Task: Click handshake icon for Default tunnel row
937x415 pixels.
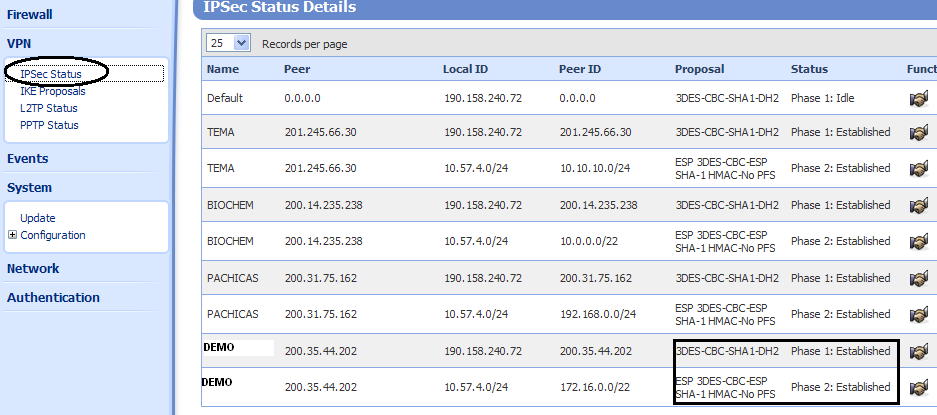Action: pyautogui.click(x=918, y=99)
